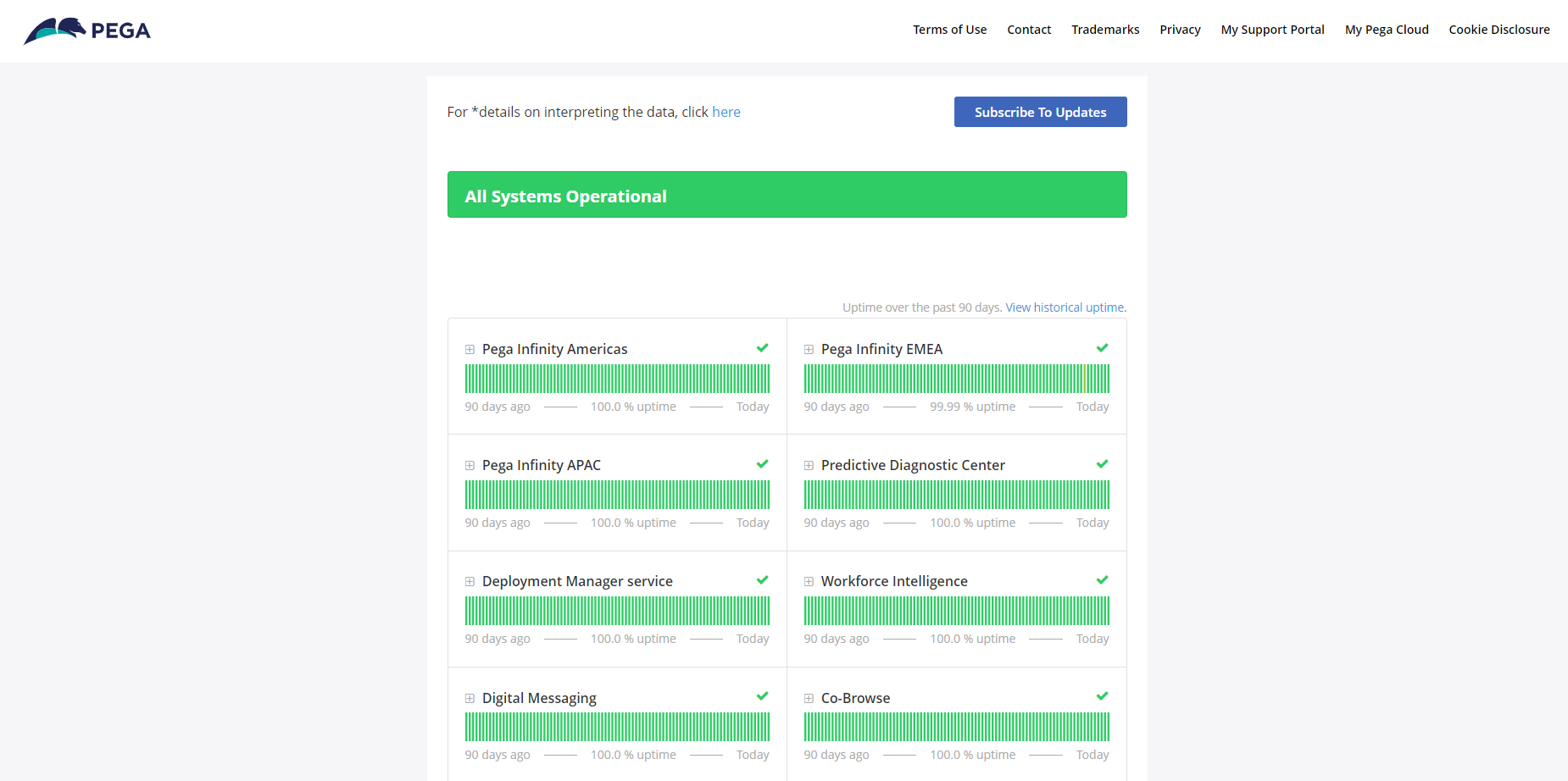The width and height of the screenshot is (1568, 781).
Task: Click Deployment Manager service uptime bar graph
Action: tap(617, 611)
